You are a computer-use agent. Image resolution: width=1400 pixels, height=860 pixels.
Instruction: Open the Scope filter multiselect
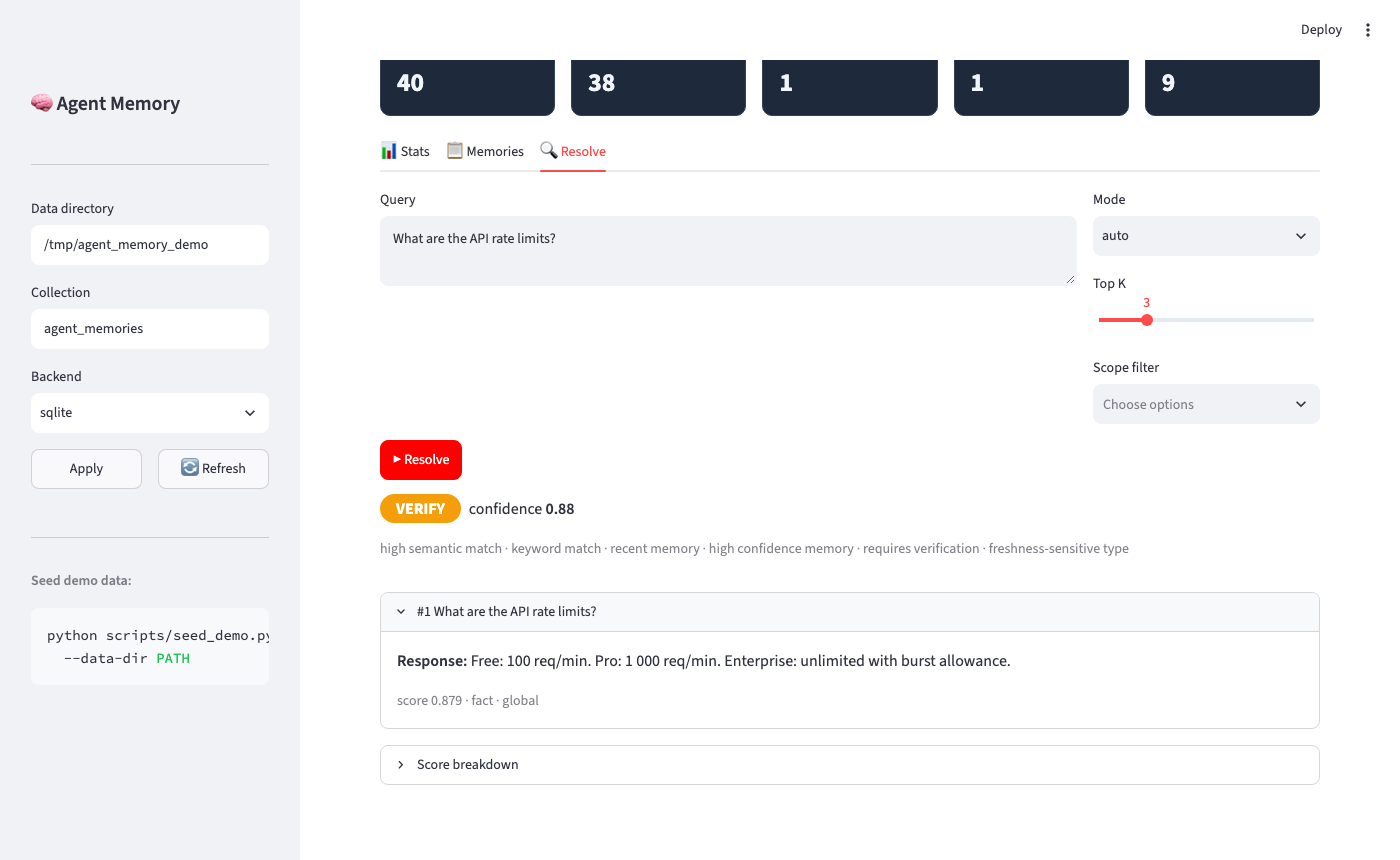click(1206, 404)
